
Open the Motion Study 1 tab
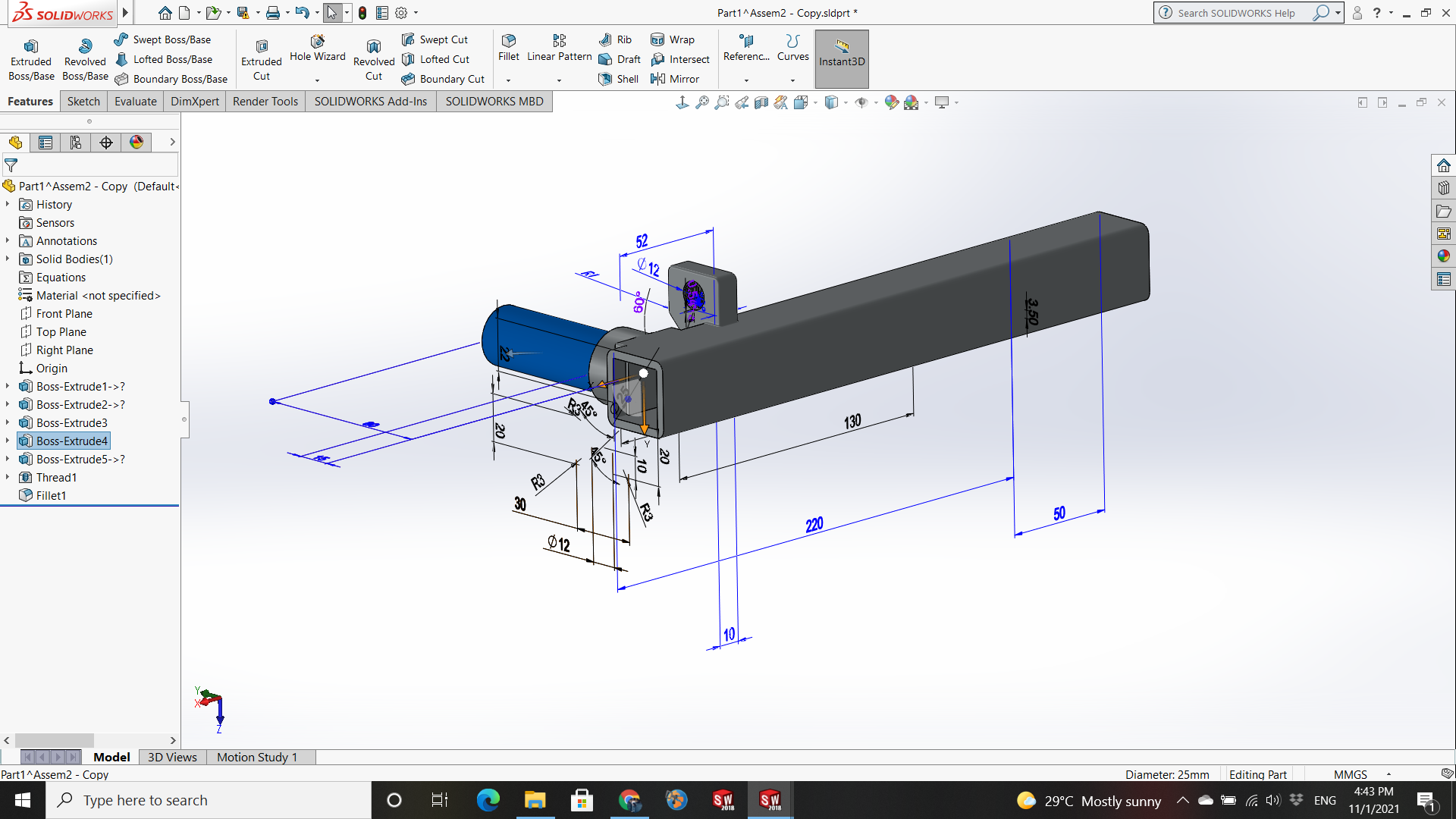tap(256, 757)
